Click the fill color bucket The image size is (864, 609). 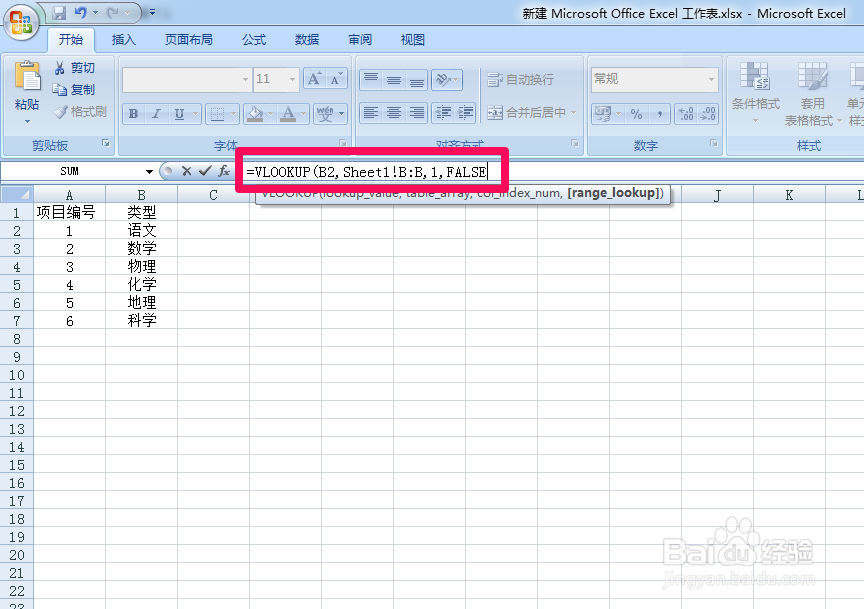click(255, 114)
